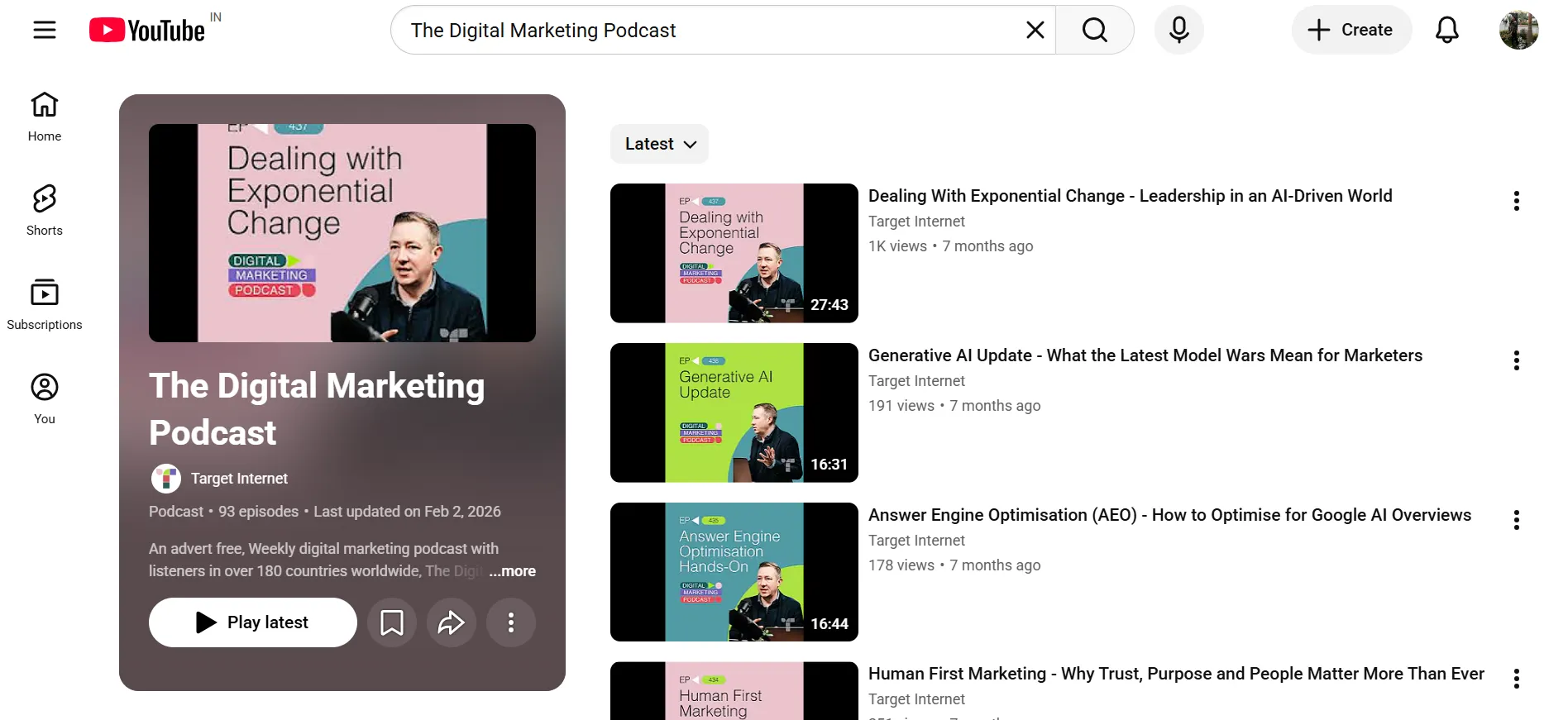Open the podcast cover thumbnail
The image size is (1568, 720).
tap(342, 233)
